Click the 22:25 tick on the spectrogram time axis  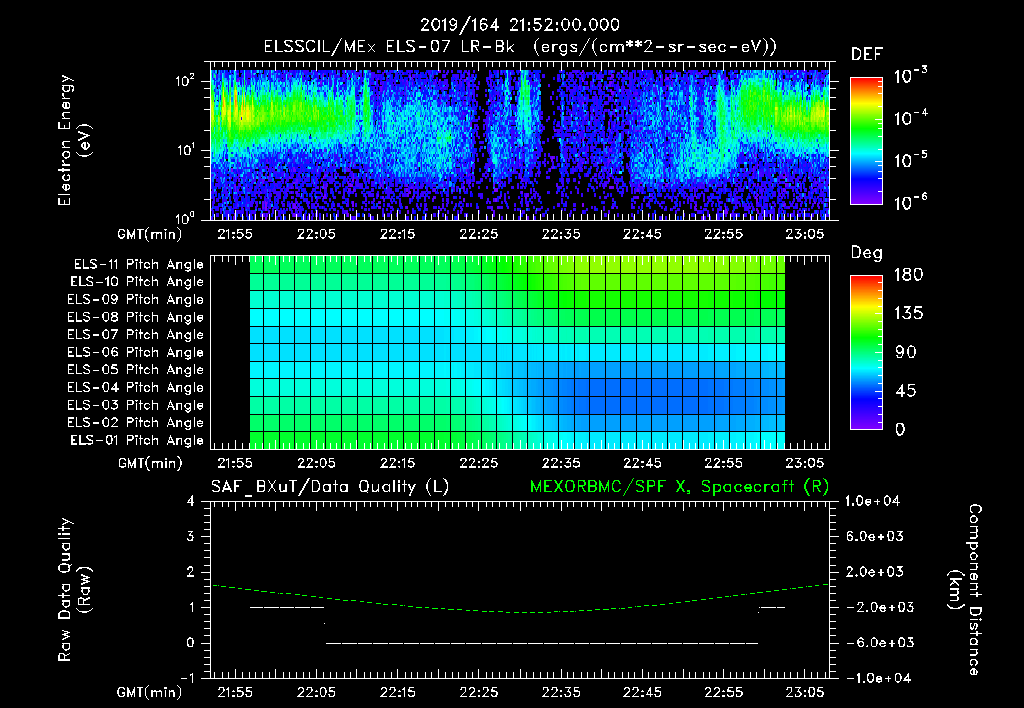click(479, 234)
